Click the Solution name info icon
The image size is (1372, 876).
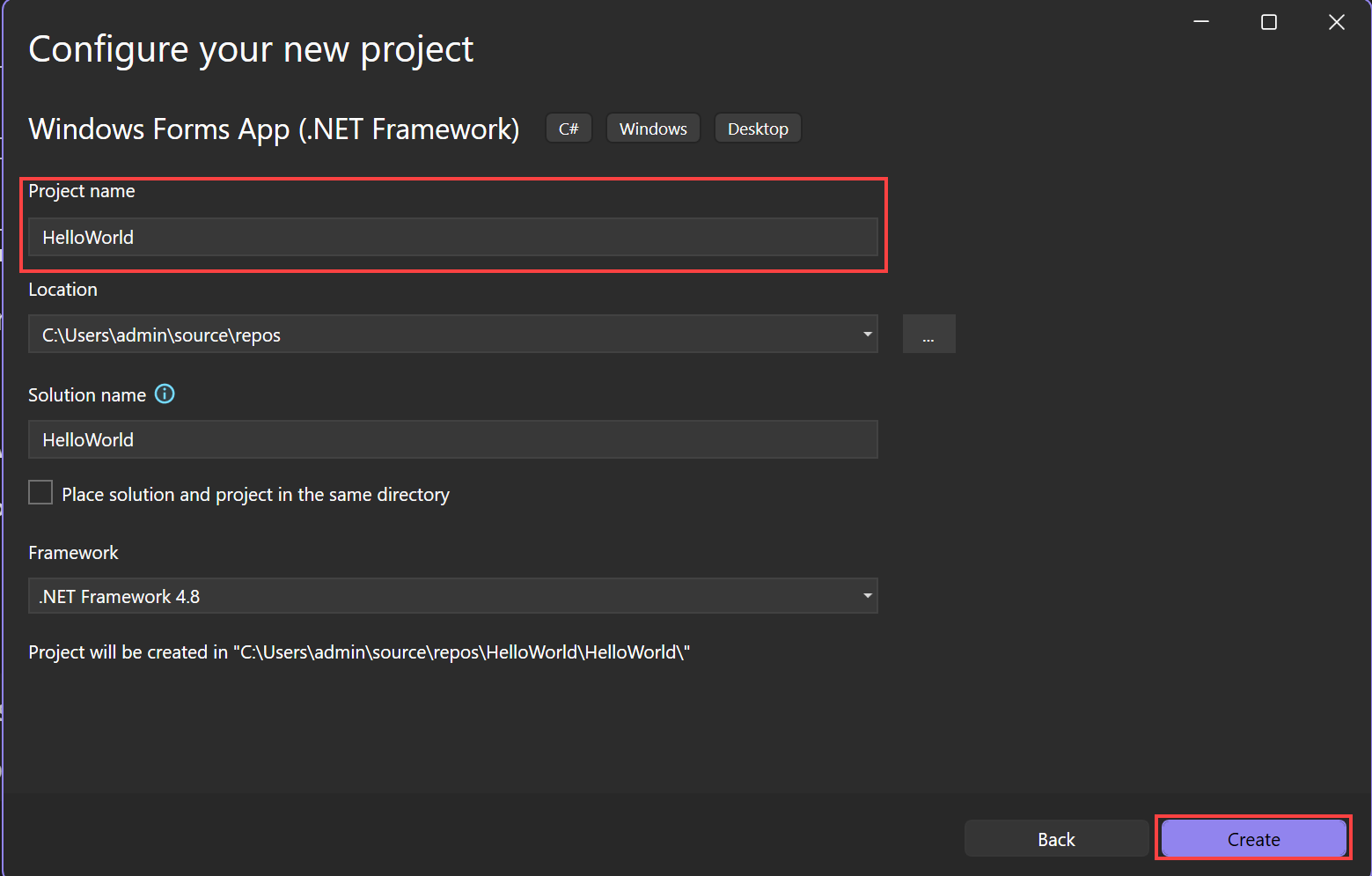[x=165, y=394]
